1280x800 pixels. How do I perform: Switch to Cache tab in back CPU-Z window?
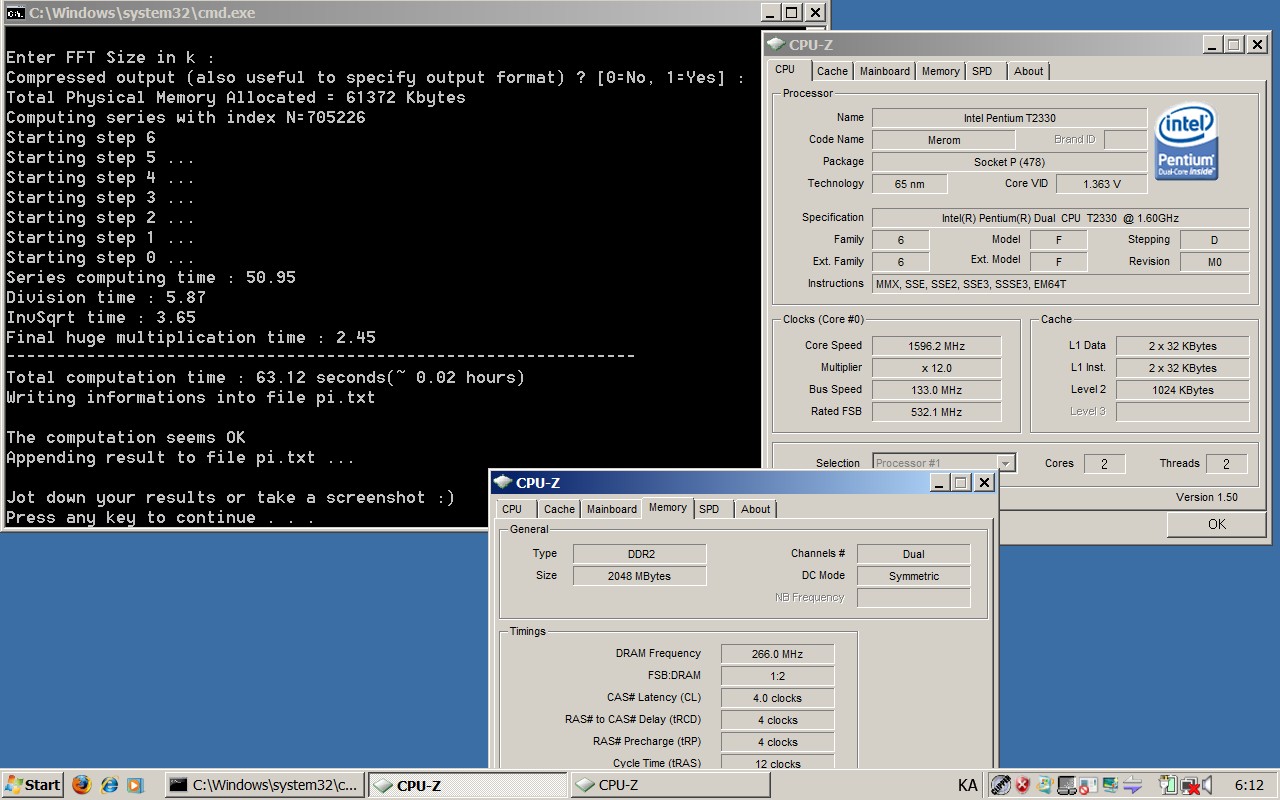832,71
